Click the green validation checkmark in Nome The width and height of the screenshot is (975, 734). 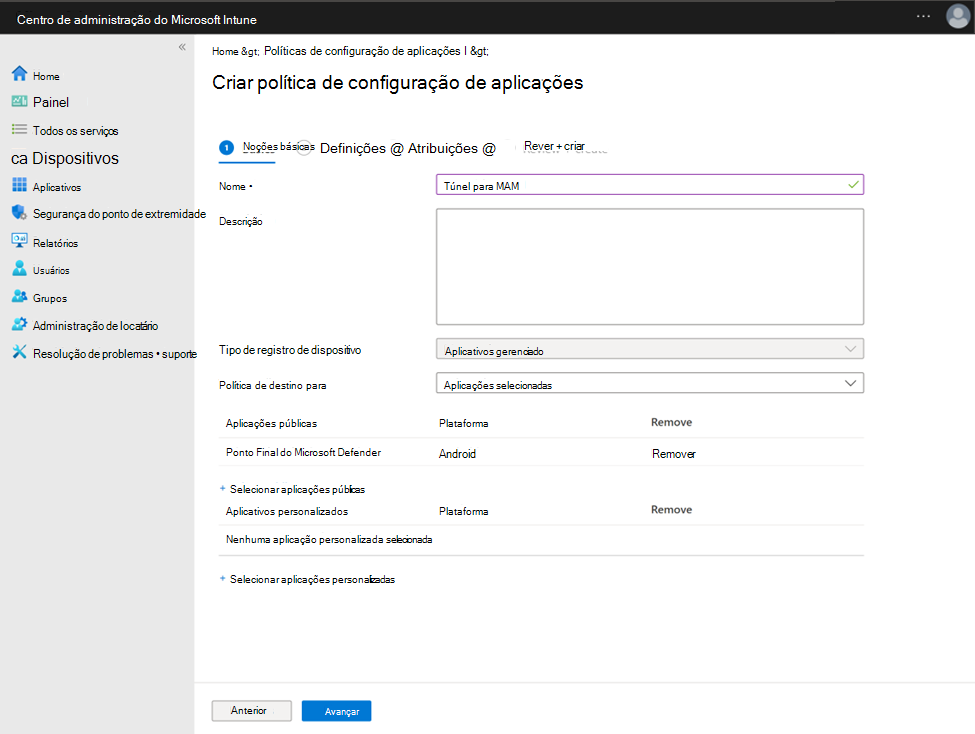(x=853, y=185)
